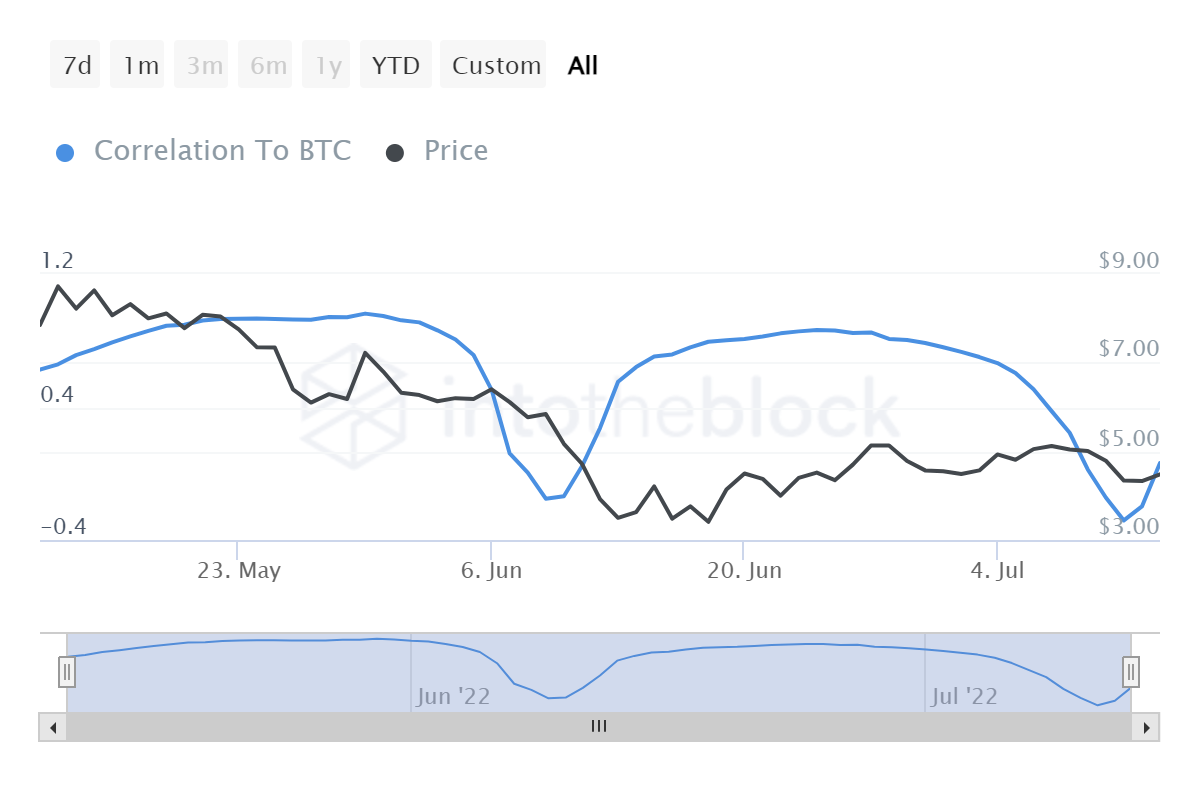Select the right navigator grip handle
Image resolution: width=1200 pixels, height=800 pixels.
pos(1129,672)
